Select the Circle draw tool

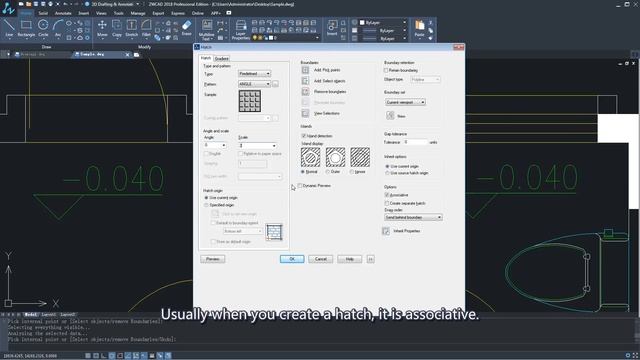[43, 28]
